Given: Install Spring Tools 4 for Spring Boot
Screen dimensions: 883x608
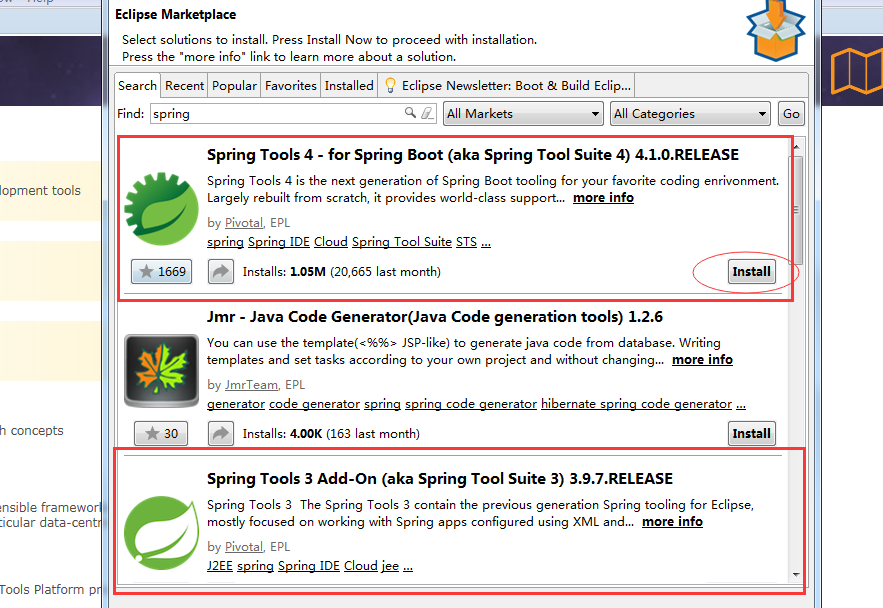Looking at the screenshot, I should 751,271.
